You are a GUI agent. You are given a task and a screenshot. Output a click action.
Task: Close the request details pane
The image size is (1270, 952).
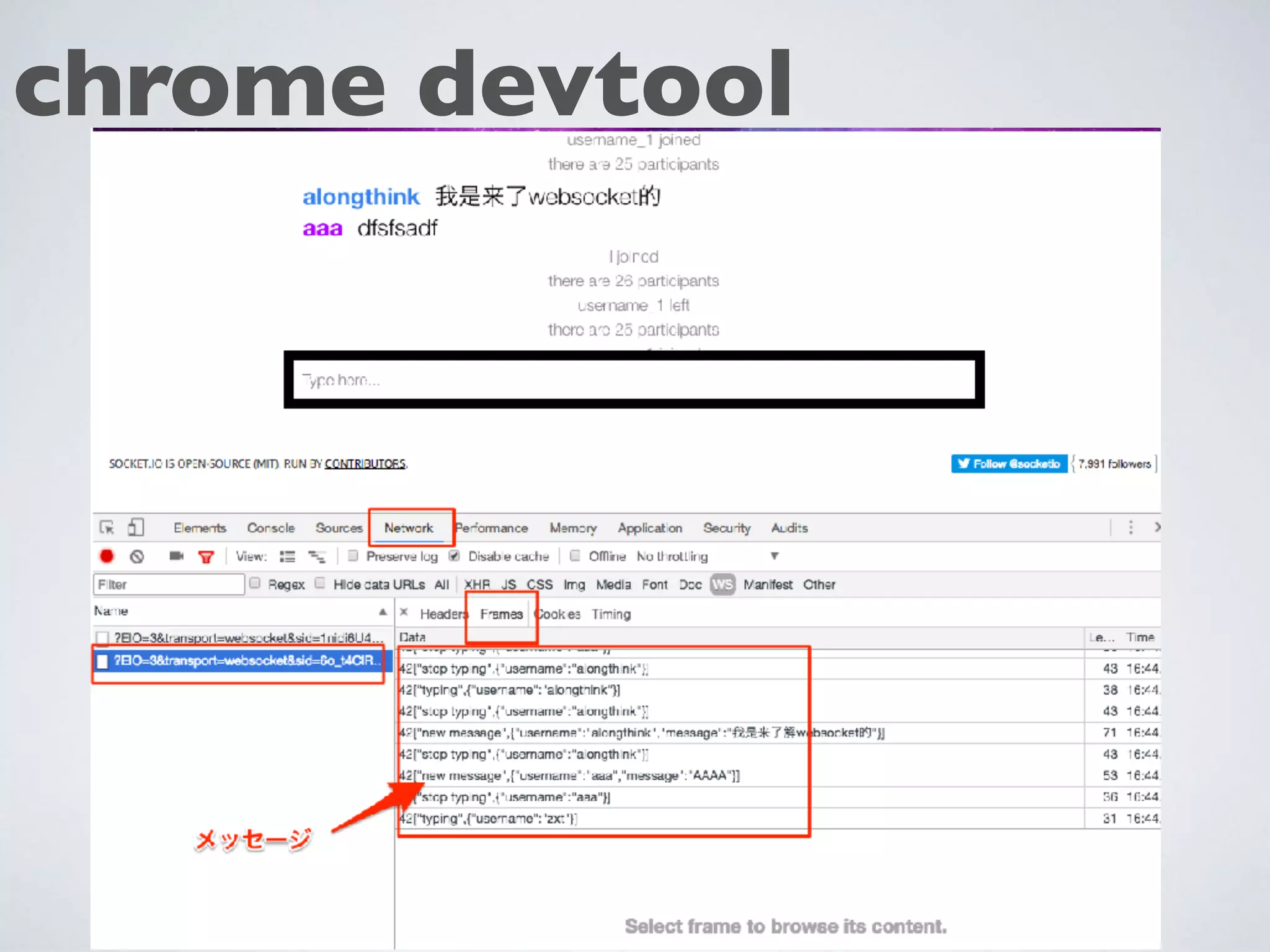tap(404, 612)
